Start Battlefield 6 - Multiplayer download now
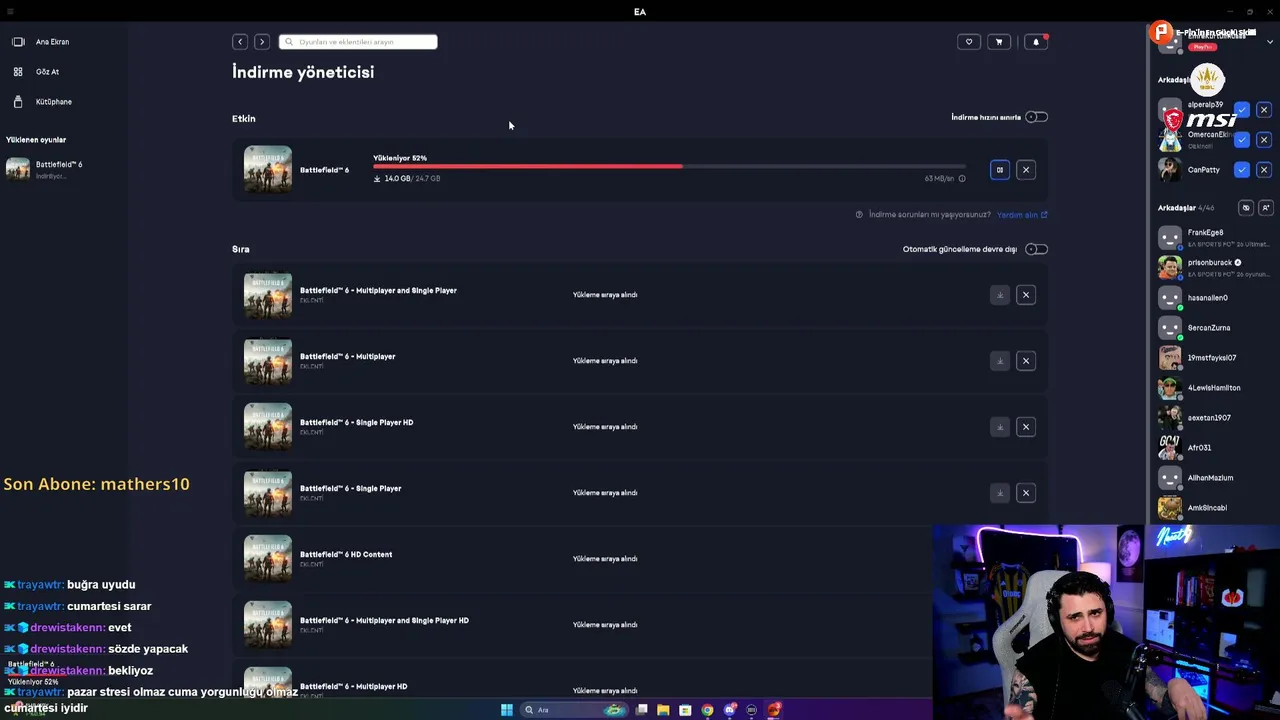 point(999,361)
